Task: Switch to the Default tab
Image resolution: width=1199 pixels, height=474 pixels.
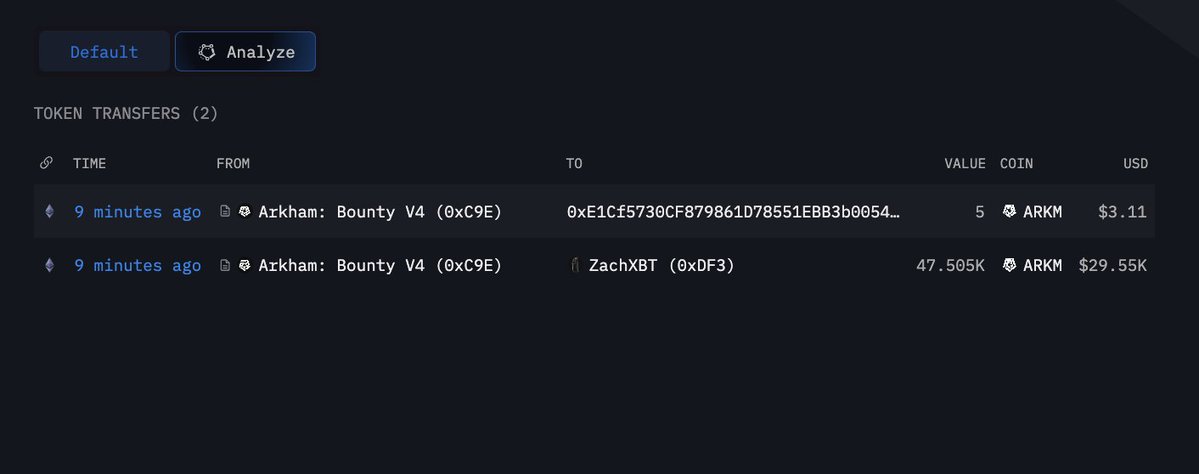Action: point(104,52)
